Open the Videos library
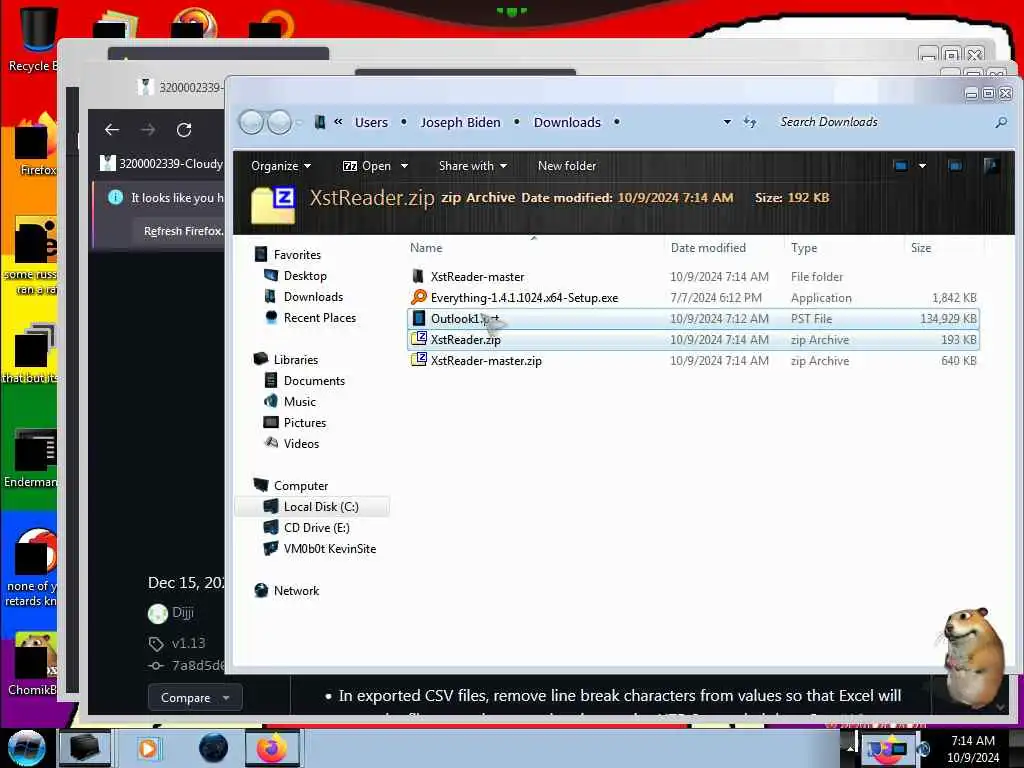 click(x=301, y=443)
